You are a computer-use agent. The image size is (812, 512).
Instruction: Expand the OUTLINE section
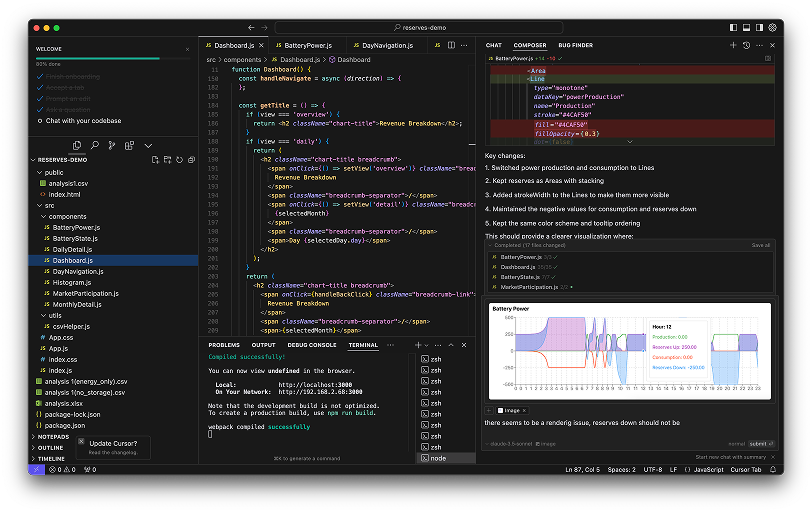(51, 447)
